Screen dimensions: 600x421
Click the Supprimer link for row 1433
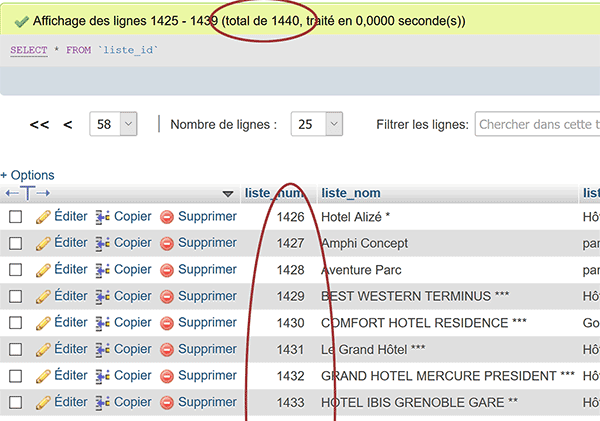point(207,402)
